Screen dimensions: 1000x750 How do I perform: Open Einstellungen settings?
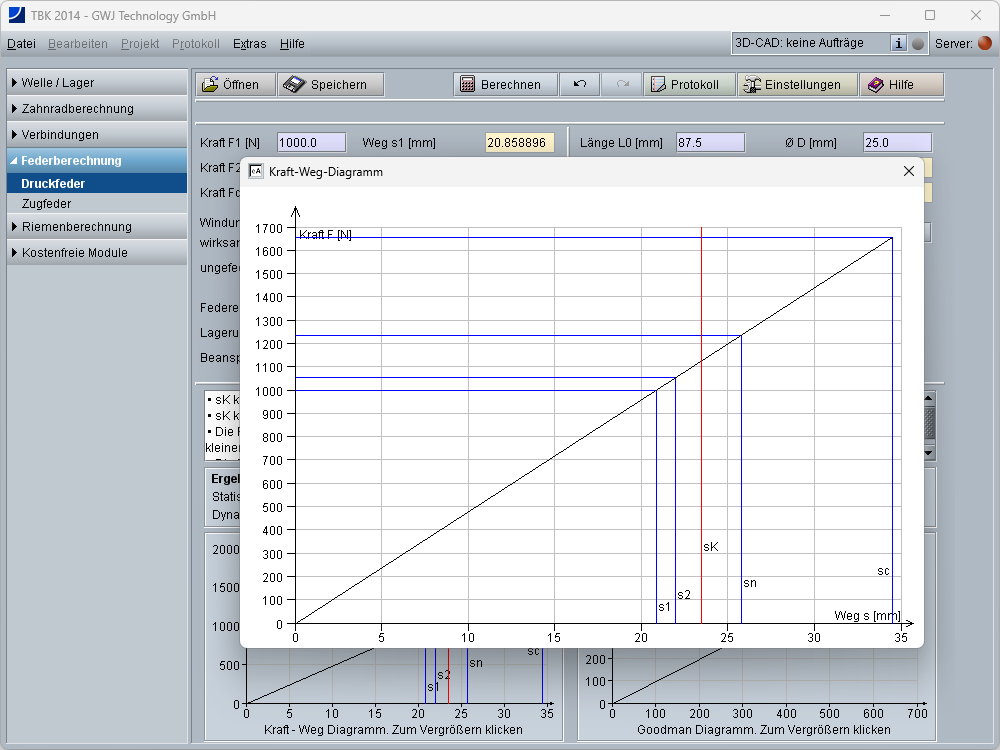click(x=797, y=85)
